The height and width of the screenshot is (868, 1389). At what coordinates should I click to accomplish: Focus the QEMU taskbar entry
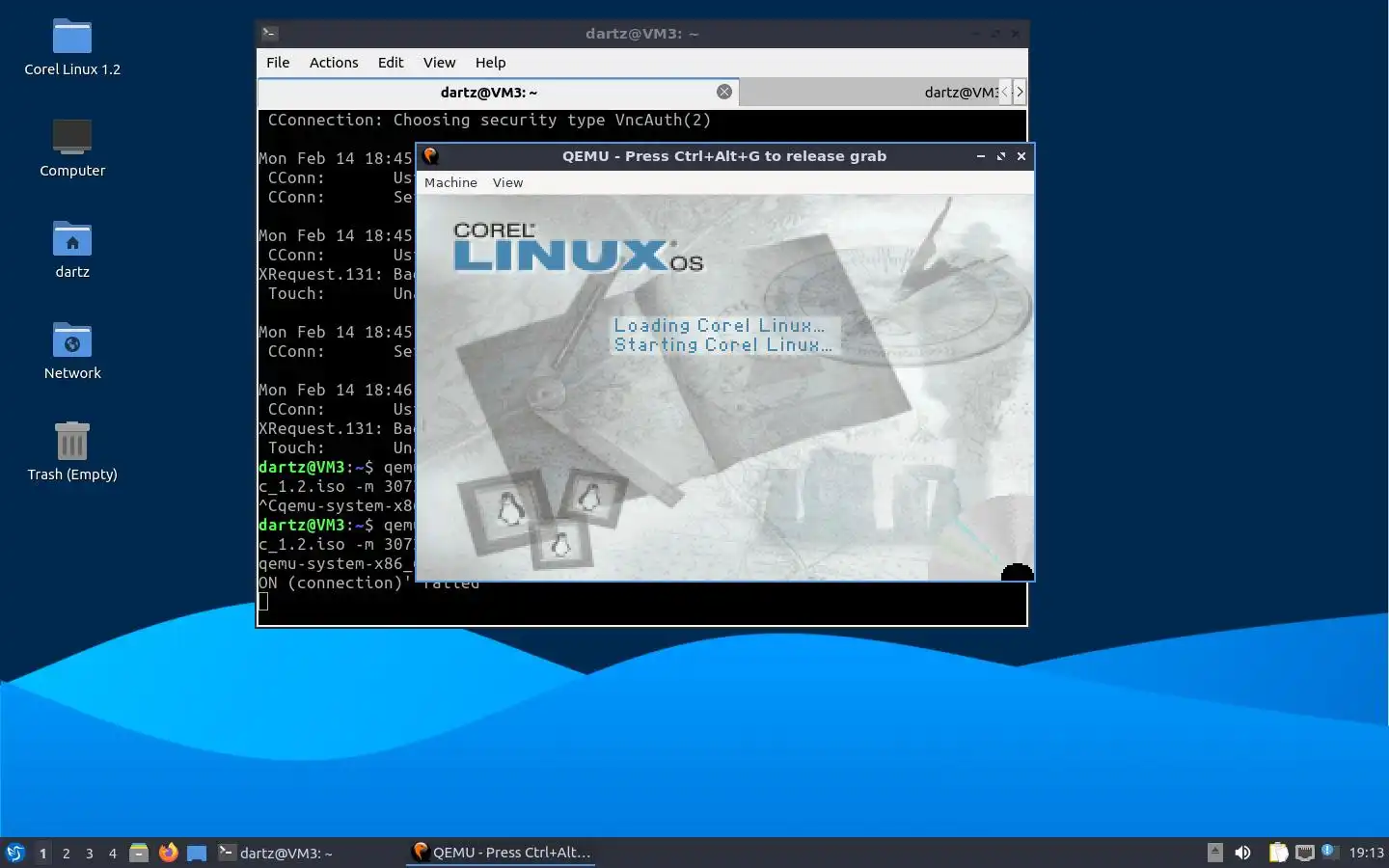coord(501,853)
